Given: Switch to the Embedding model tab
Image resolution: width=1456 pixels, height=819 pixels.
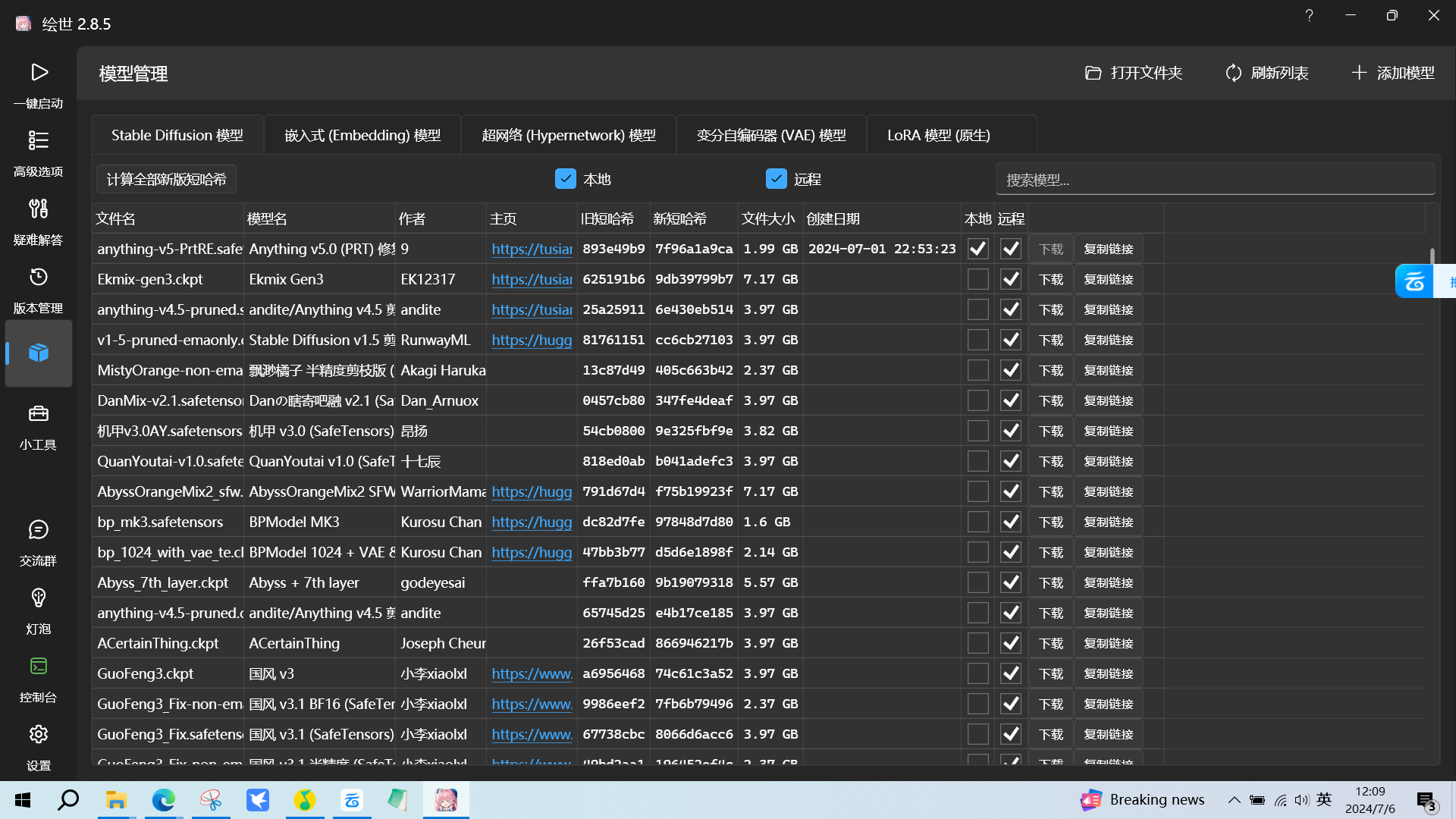Looking at the screenshot, I should pyautogui.click(x=362, y=135).
